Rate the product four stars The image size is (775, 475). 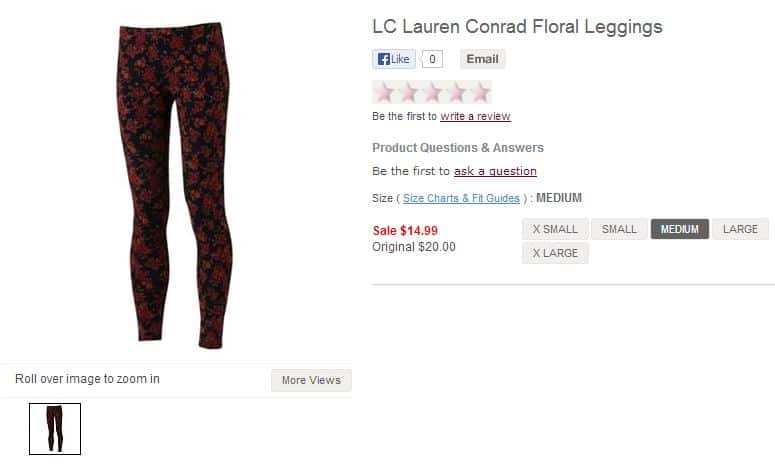(x=457, y=92)
